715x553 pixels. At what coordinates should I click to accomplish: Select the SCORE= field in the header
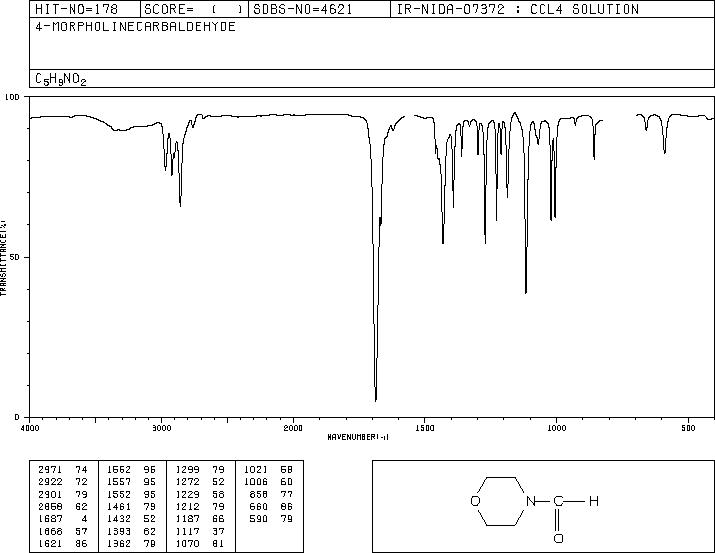194,9
